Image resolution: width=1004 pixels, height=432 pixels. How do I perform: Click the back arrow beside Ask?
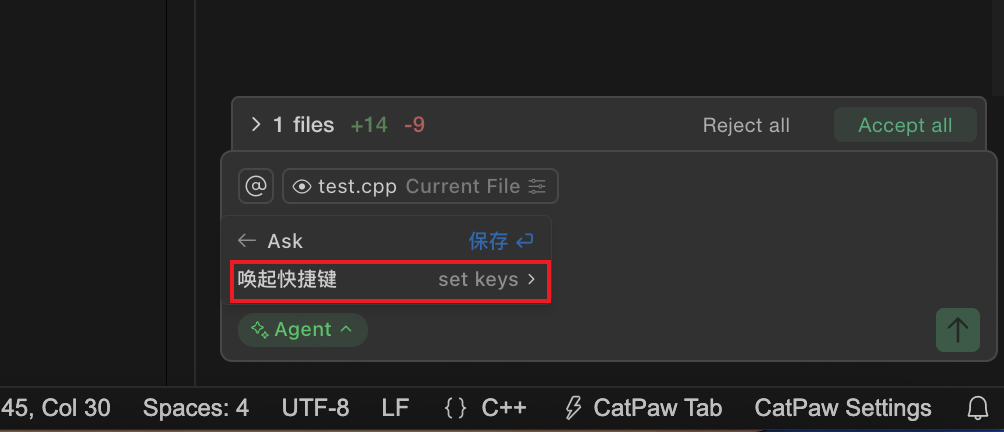(x=247, y=241)
